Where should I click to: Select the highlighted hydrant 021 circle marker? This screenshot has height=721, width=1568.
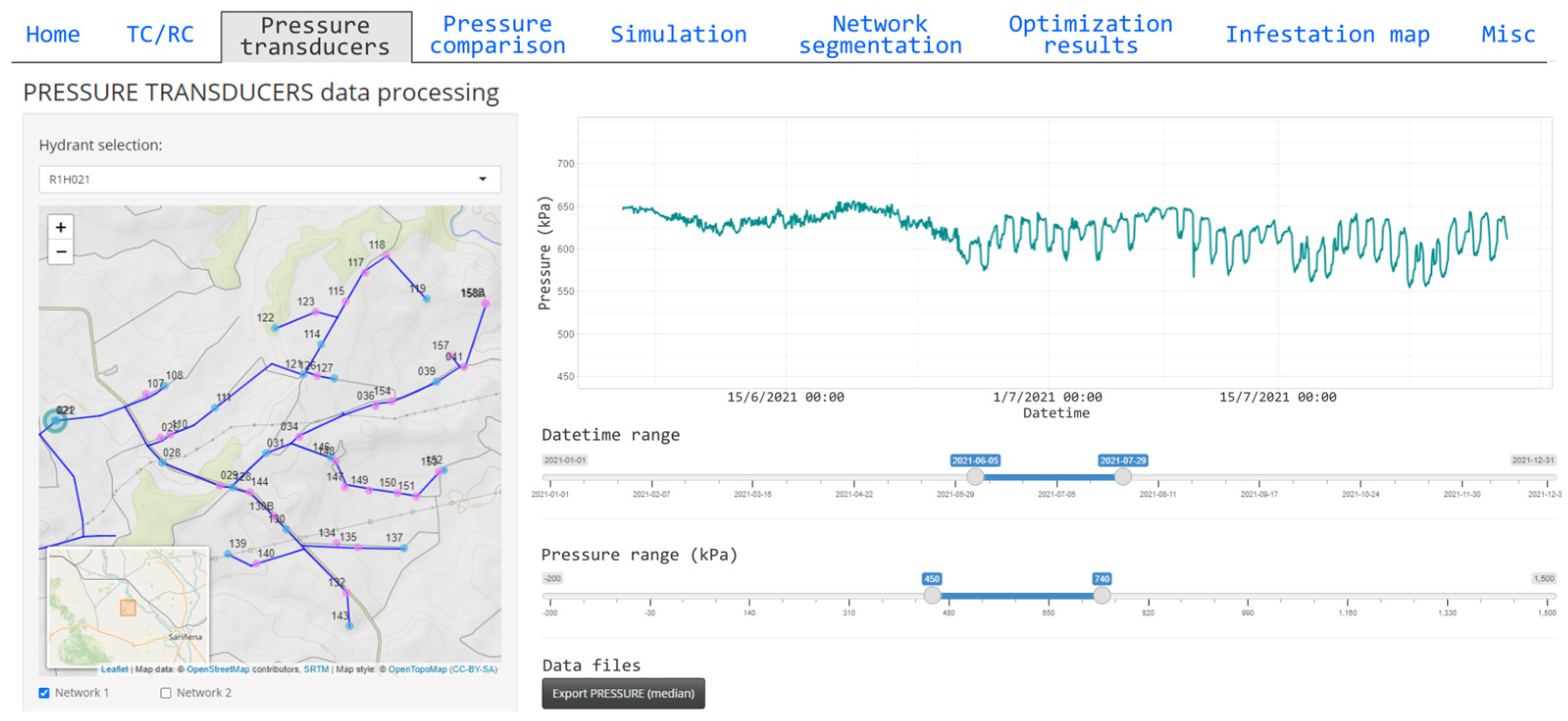(x=55, y=420)
